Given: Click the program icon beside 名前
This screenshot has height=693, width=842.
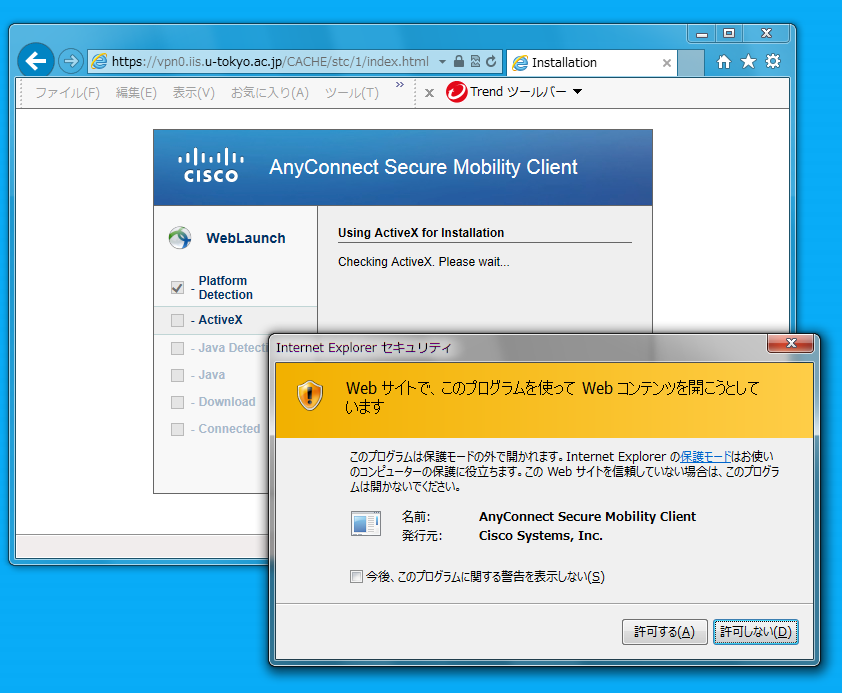Looking at the screenshot, I should click(366, 523).
